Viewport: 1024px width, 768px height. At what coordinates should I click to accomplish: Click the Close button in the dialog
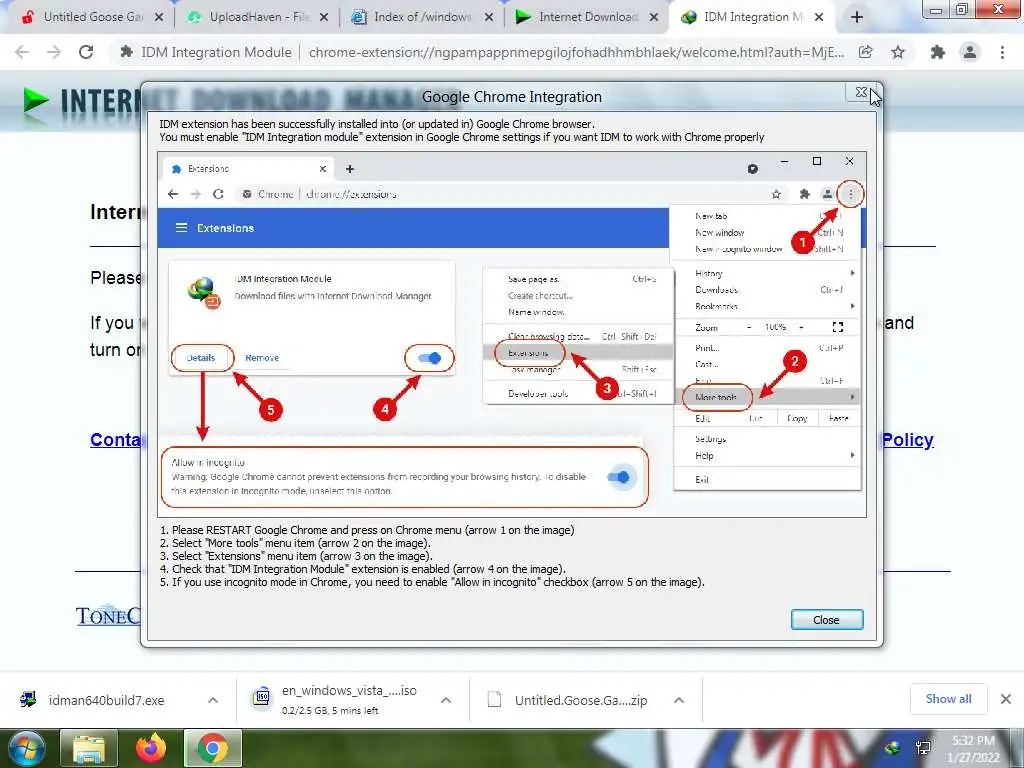(827, 620)
